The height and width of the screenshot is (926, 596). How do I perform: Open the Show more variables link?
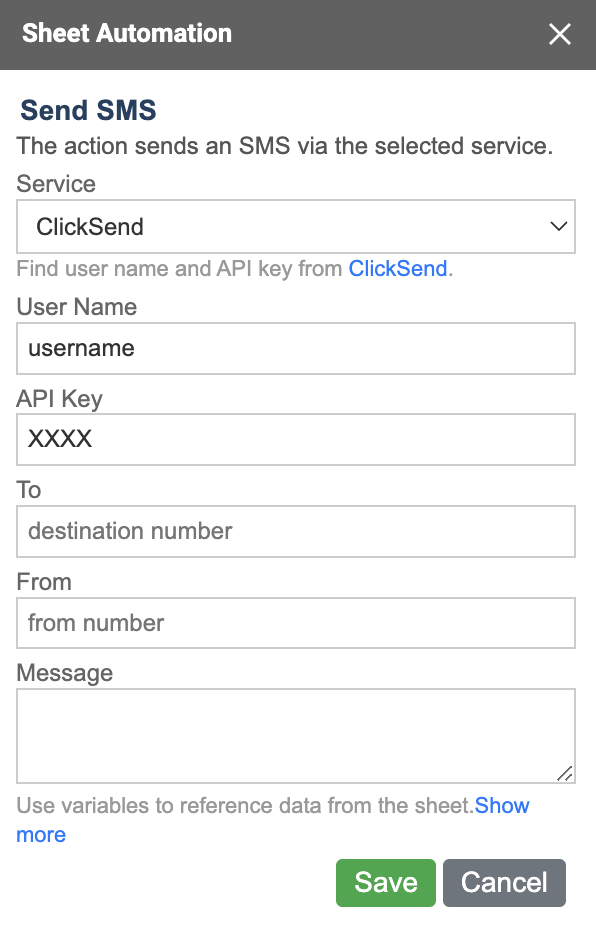coord(502,806)
